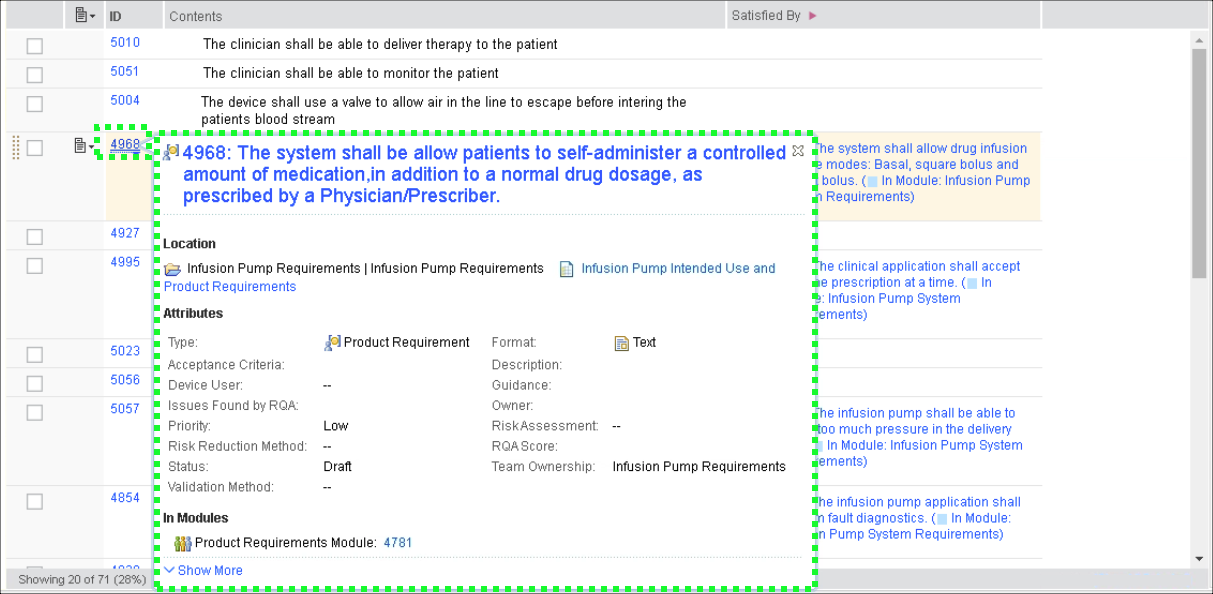Click the Text format icon
The image size is (1213, 594).
click(x=621, y=343)
